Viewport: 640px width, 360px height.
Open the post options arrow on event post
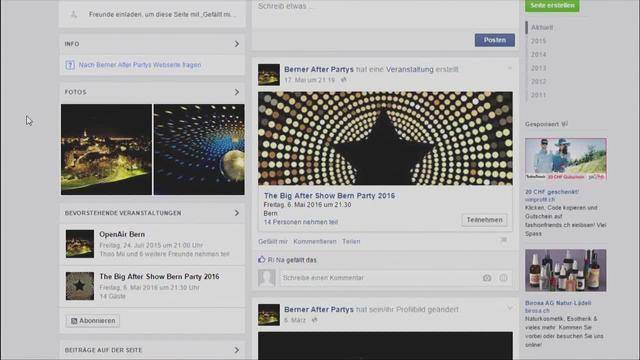(509, 69)
